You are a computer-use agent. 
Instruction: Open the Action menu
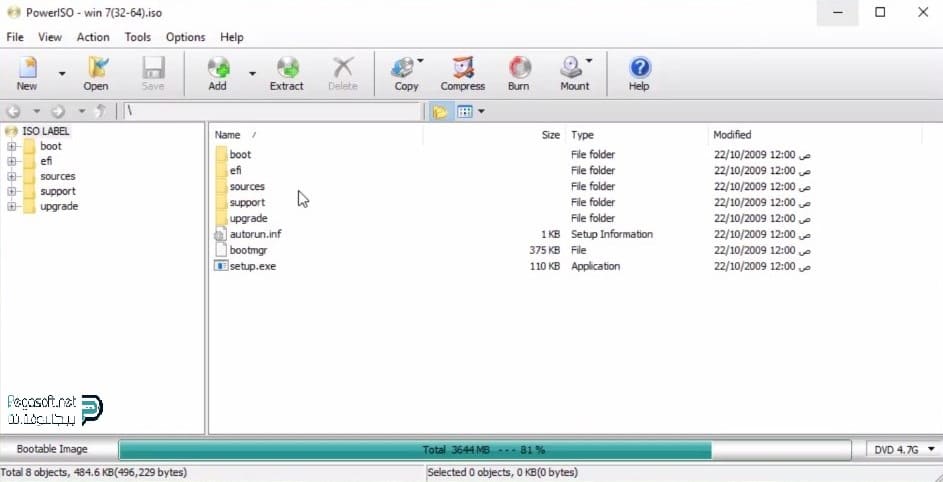(93, 37)
